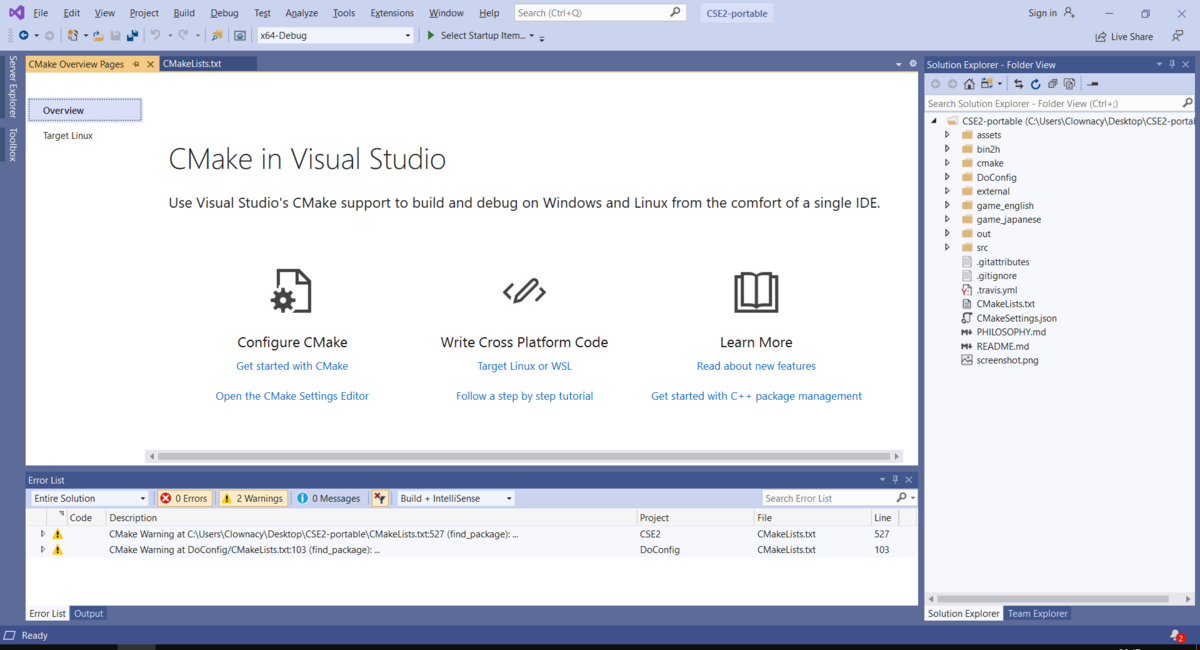Click the Learn More open book icon
Screen dimensions: 1200x650
pos(756,291)
